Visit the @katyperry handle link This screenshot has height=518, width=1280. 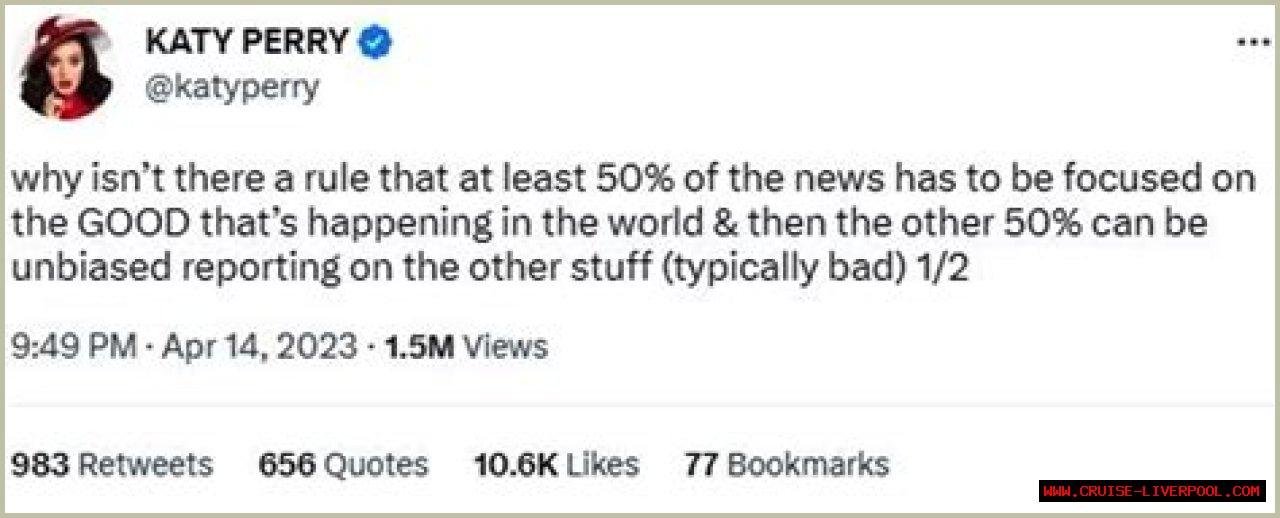click(x=232, y=88)
